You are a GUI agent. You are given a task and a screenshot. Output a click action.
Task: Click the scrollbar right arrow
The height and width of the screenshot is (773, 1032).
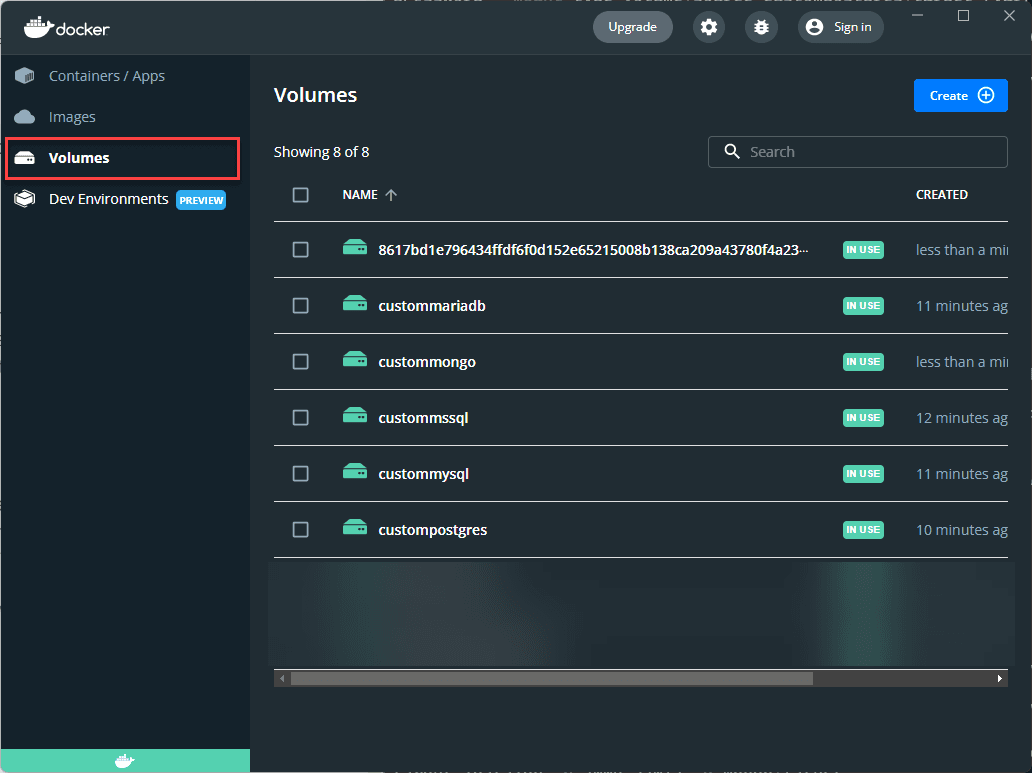[x=999, y=678]
